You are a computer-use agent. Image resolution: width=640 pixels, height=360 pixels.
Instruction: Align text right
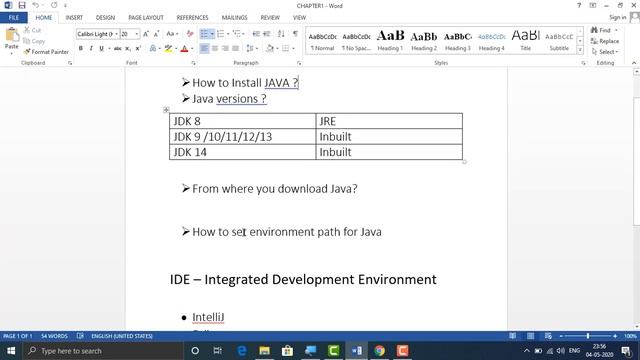point(225,49)
